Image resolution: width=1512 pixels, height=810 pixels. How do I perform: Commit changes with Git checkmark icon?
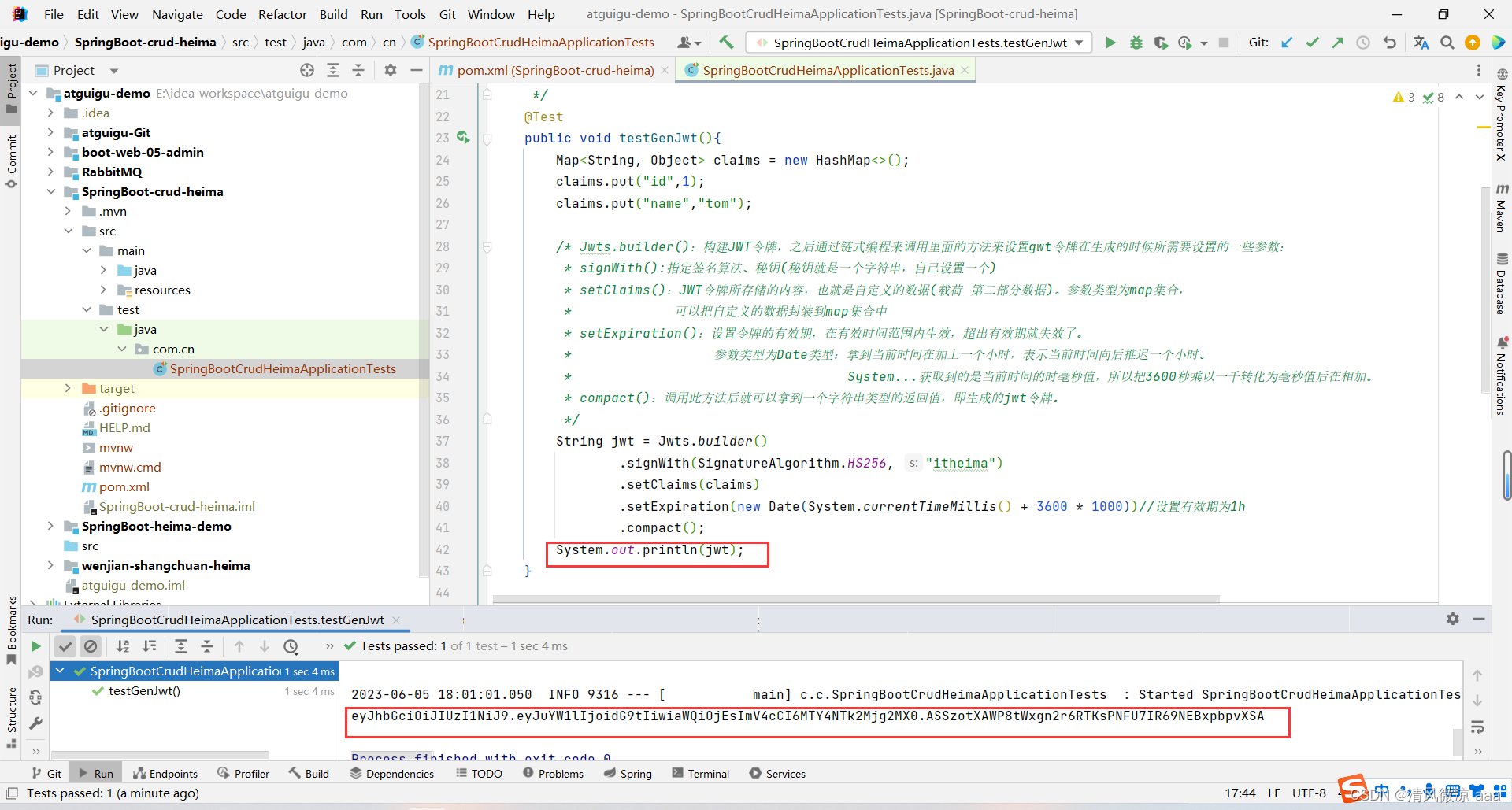(x=1312, y=43)
